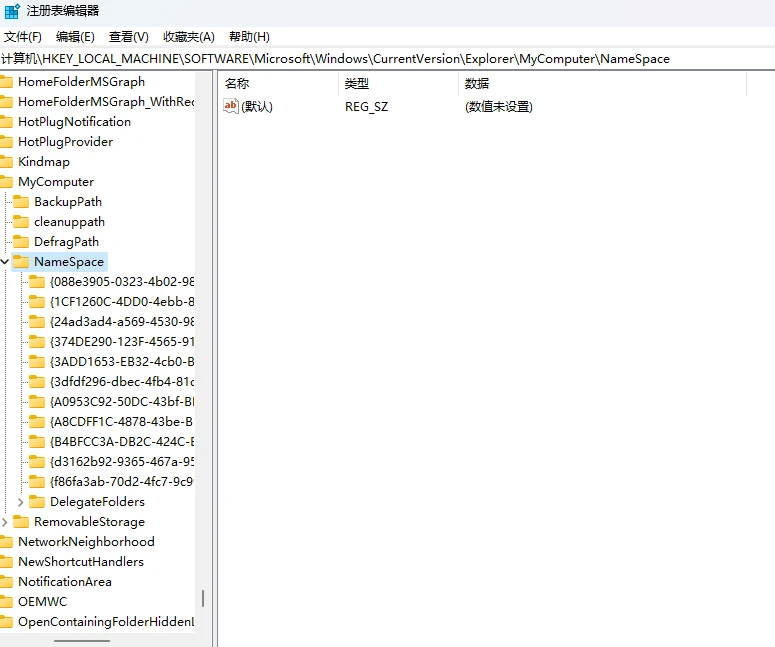This screenshot has width=775, height=647.
Task: Open the 查看(V) menu
Action: click(129, 37)
